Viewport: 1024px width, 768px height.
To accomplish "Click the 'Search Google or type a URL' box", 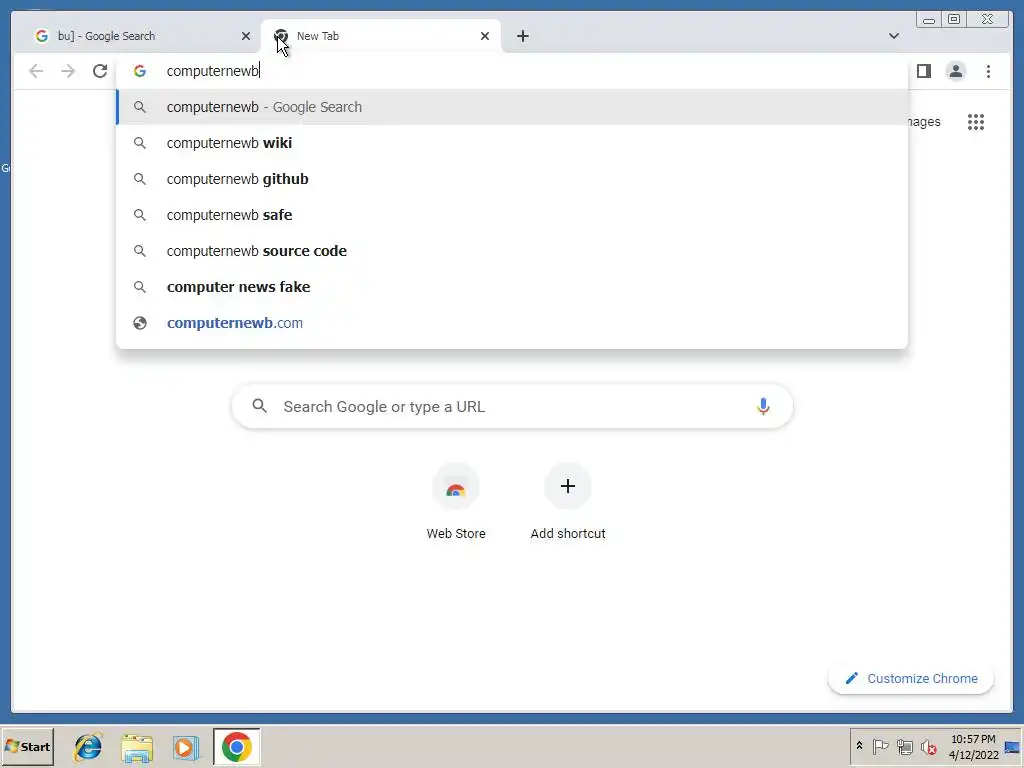I will point(512,406).
